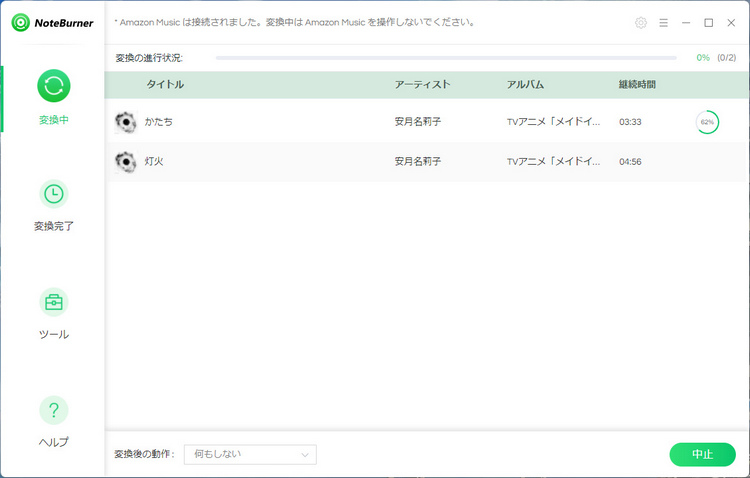The image size is (750, 478).
Task: Click the 継続時間 column header
Action: [637, 84]
